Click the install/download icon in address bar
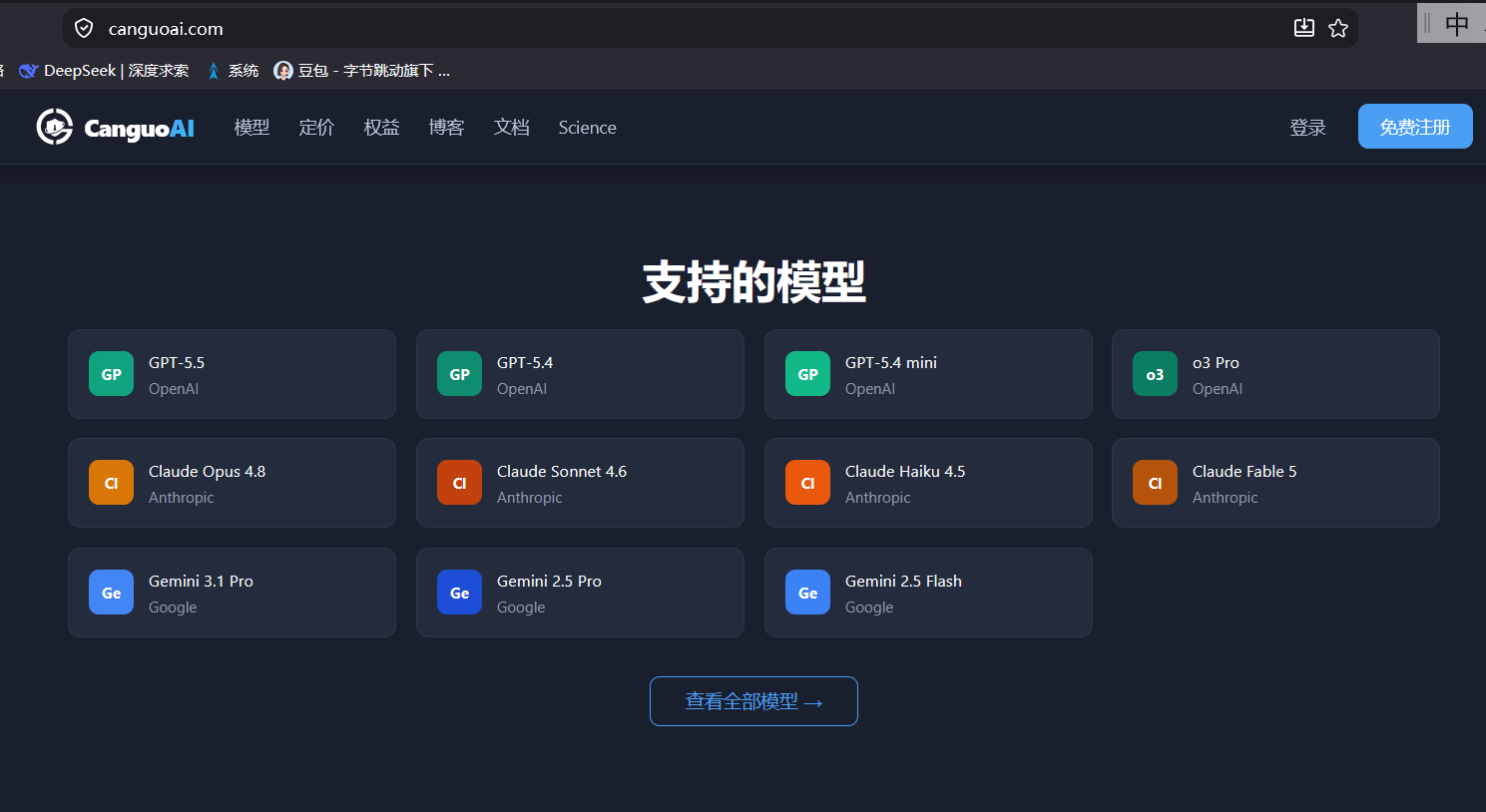 [x=1304, y=28]
